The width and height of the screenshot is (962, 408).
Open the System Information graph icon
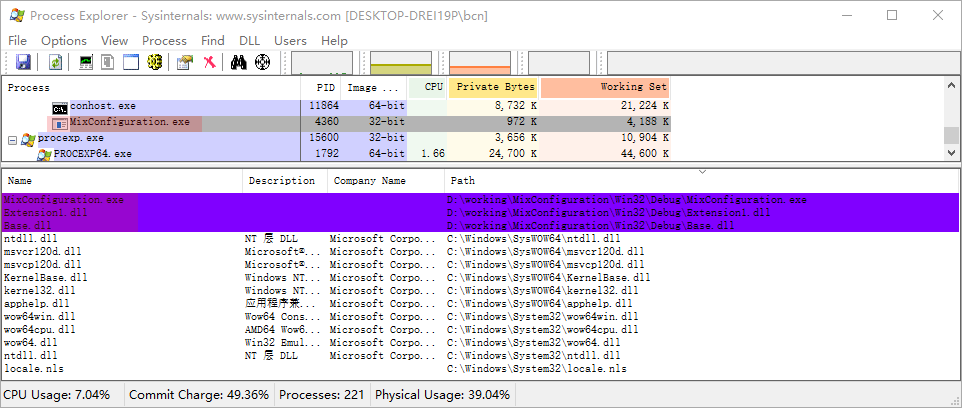pos(87,62)
